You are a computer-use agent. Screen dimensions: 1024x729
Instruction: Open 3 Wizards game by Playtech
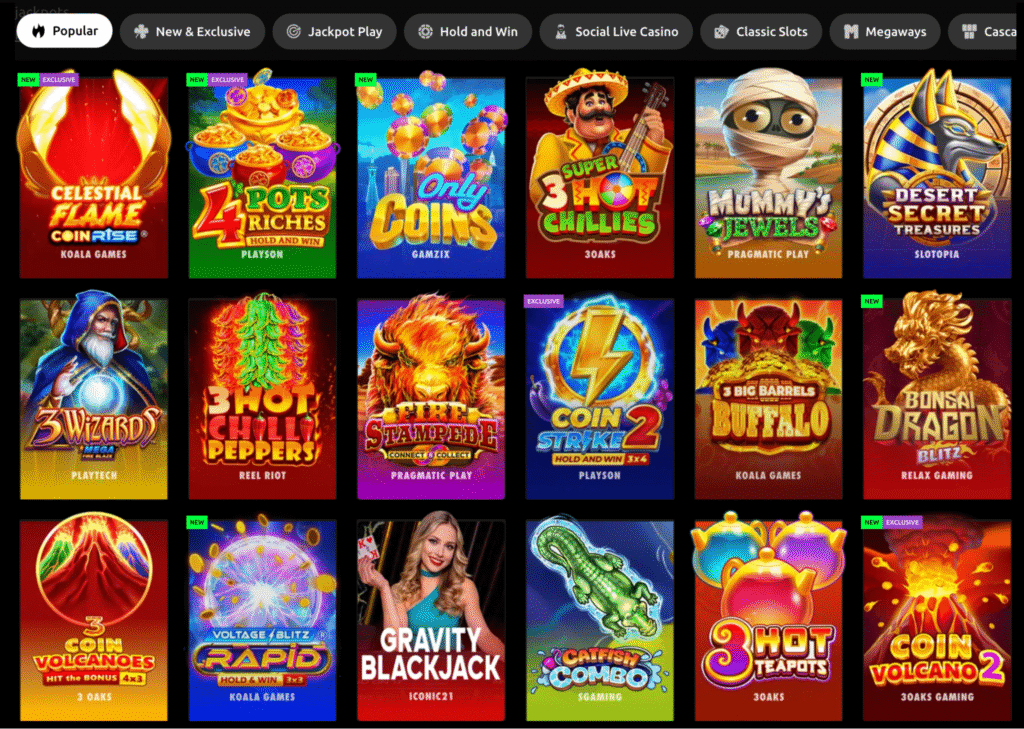click(x=93, y=397)
